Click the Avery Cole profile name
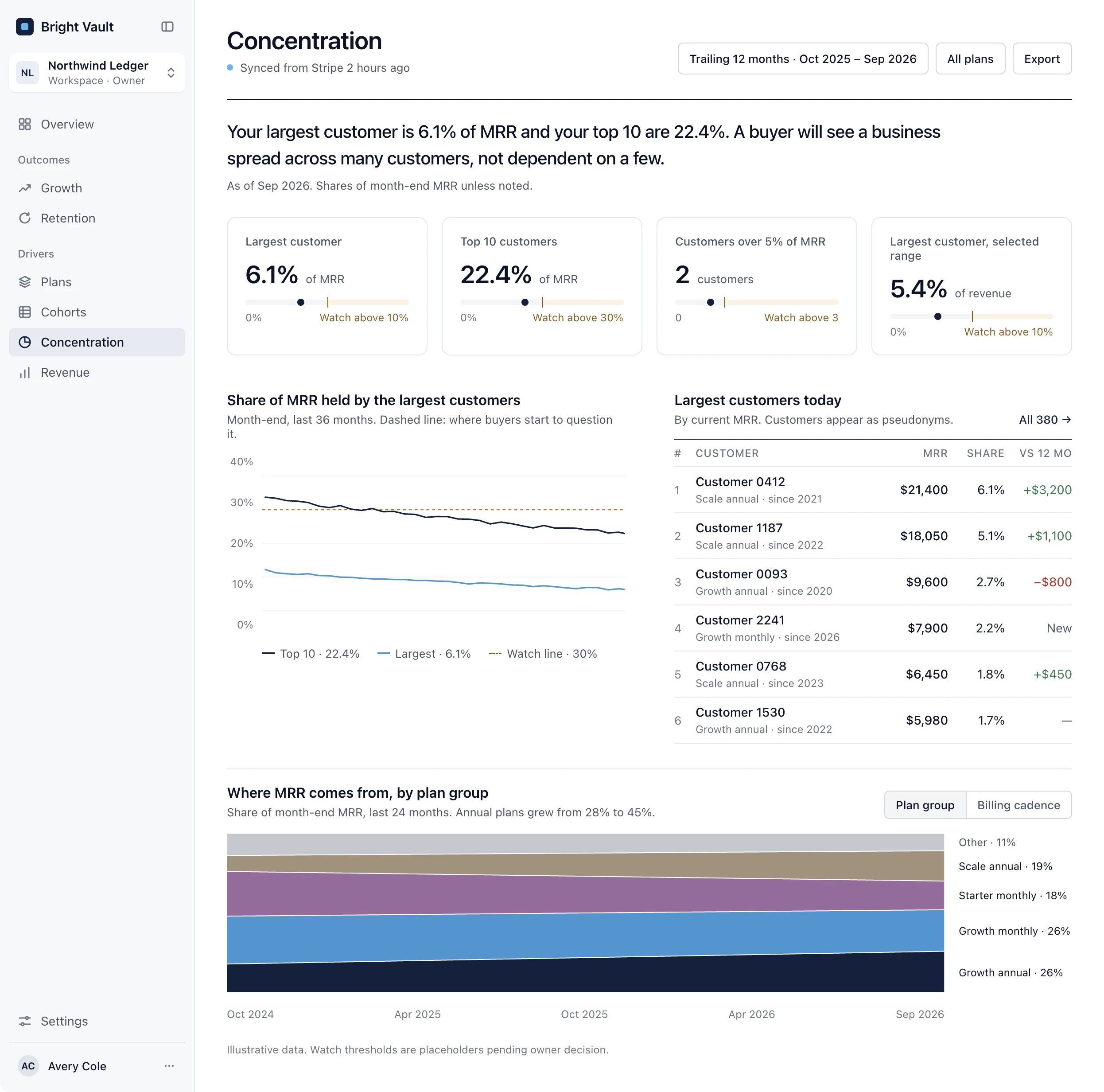1104x1092 pixels. (77, 1066)
